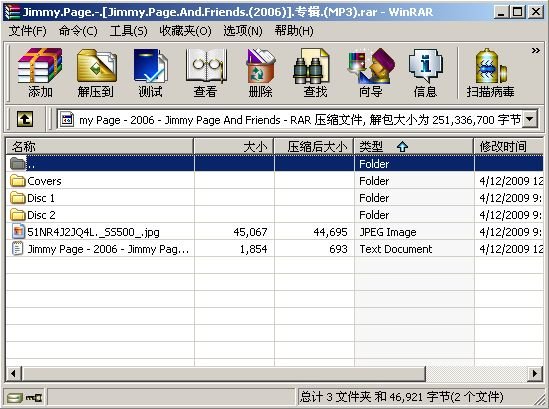Open the 文件(F) menu
This screenshot has width=549, height=409.
pyautogui.click(x=27, y=31)
